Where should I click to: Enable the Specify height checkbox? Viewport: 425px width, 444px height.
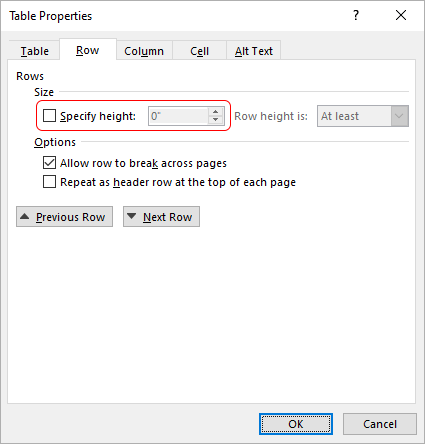[49, 116]
